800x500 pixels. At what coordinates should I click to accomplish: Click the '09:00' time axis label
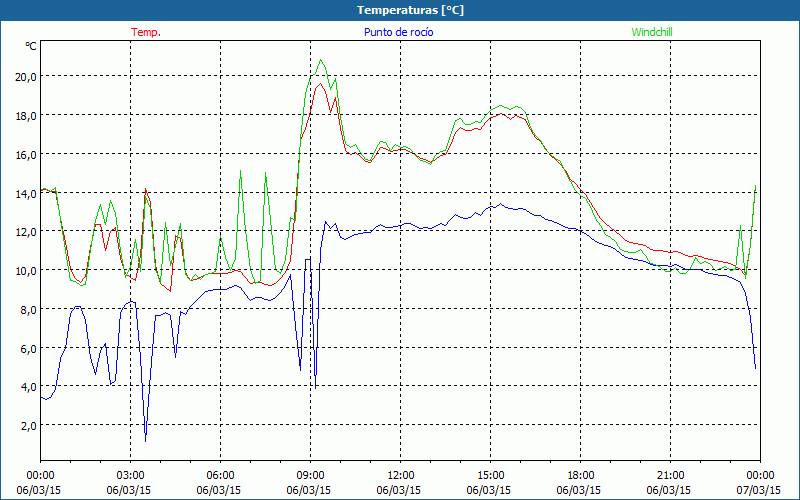point(310,476)
